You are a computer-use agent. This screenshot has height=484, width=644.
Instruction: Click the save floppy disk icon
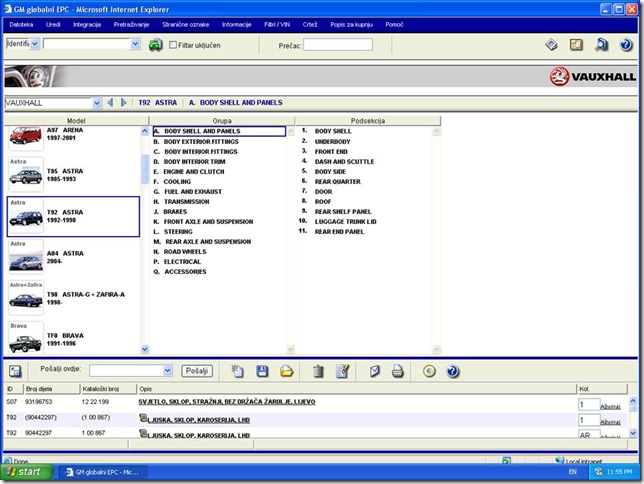(x=262, y=371)
